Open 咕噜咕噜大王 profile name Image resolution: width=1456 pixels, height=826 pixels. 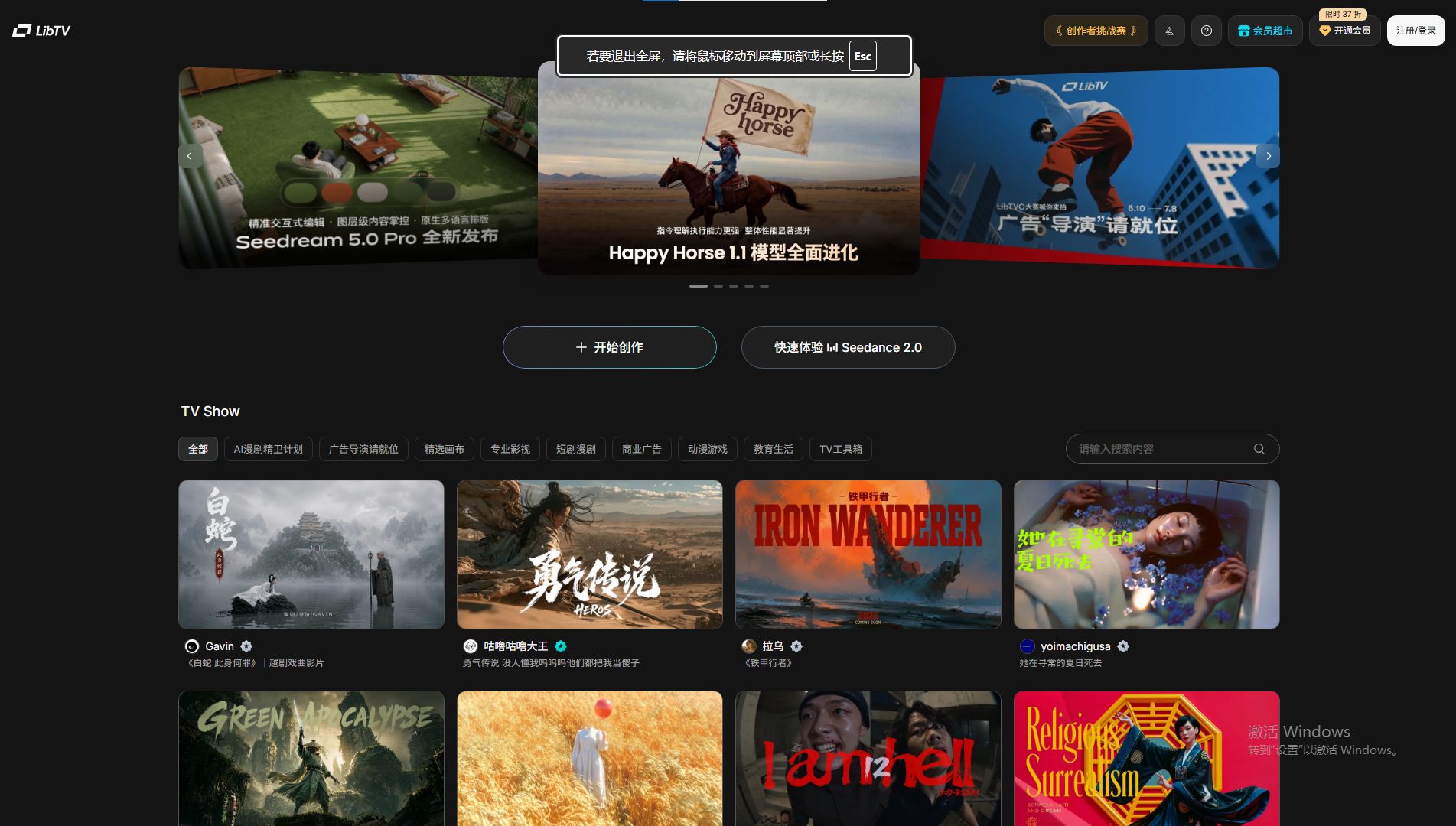516,646
